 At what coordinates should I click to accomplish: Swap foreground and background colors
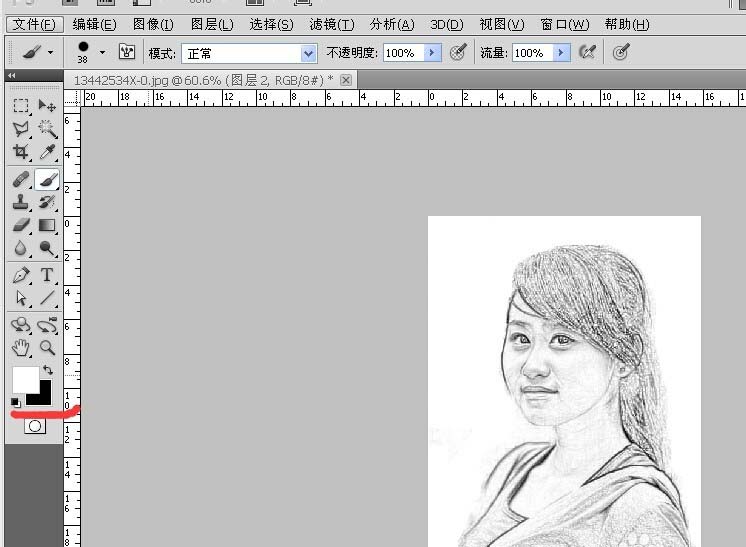(x=48, y=370)
